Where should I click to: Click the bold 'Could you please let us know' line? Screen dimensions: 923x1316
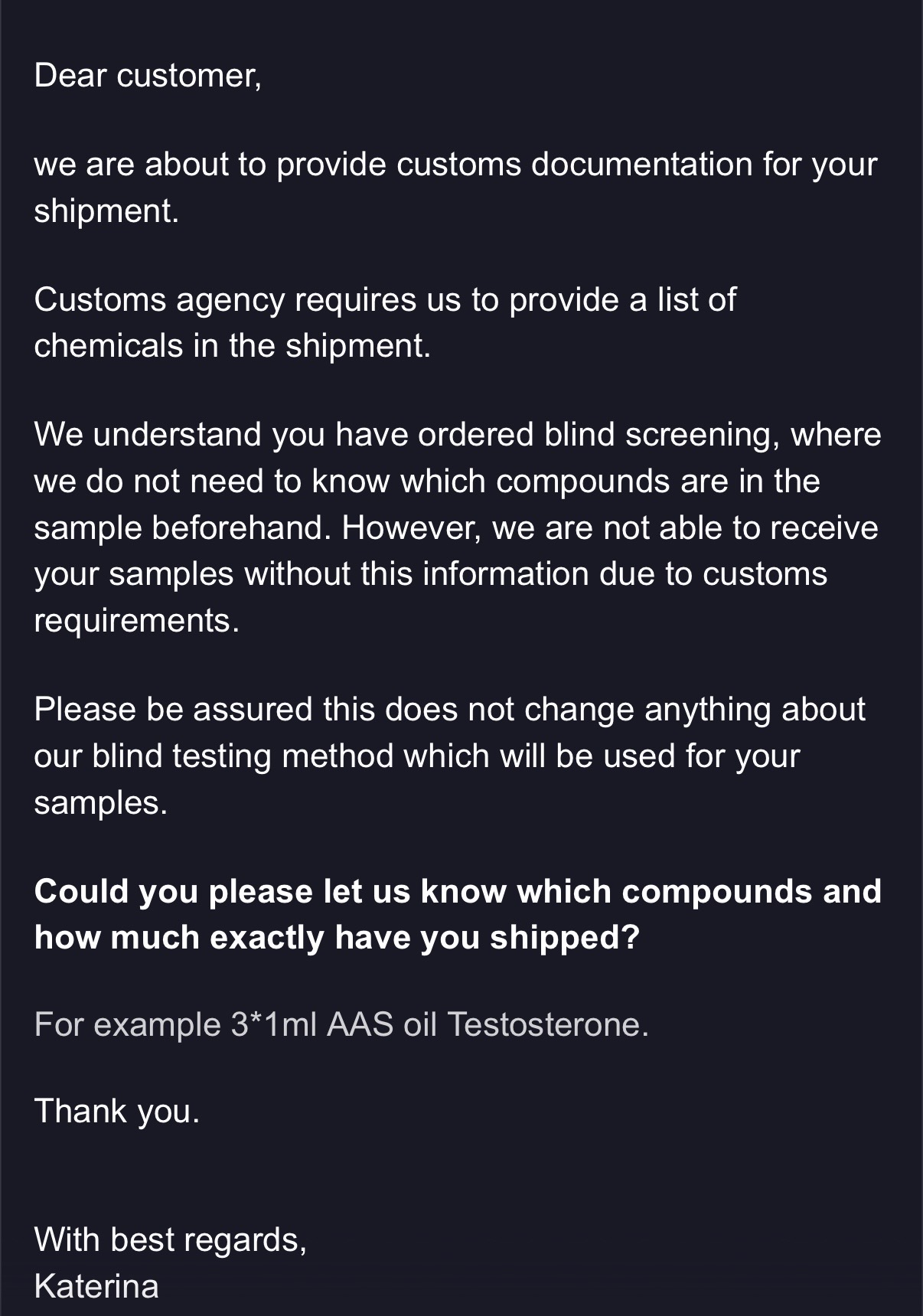tap(458, 891)
